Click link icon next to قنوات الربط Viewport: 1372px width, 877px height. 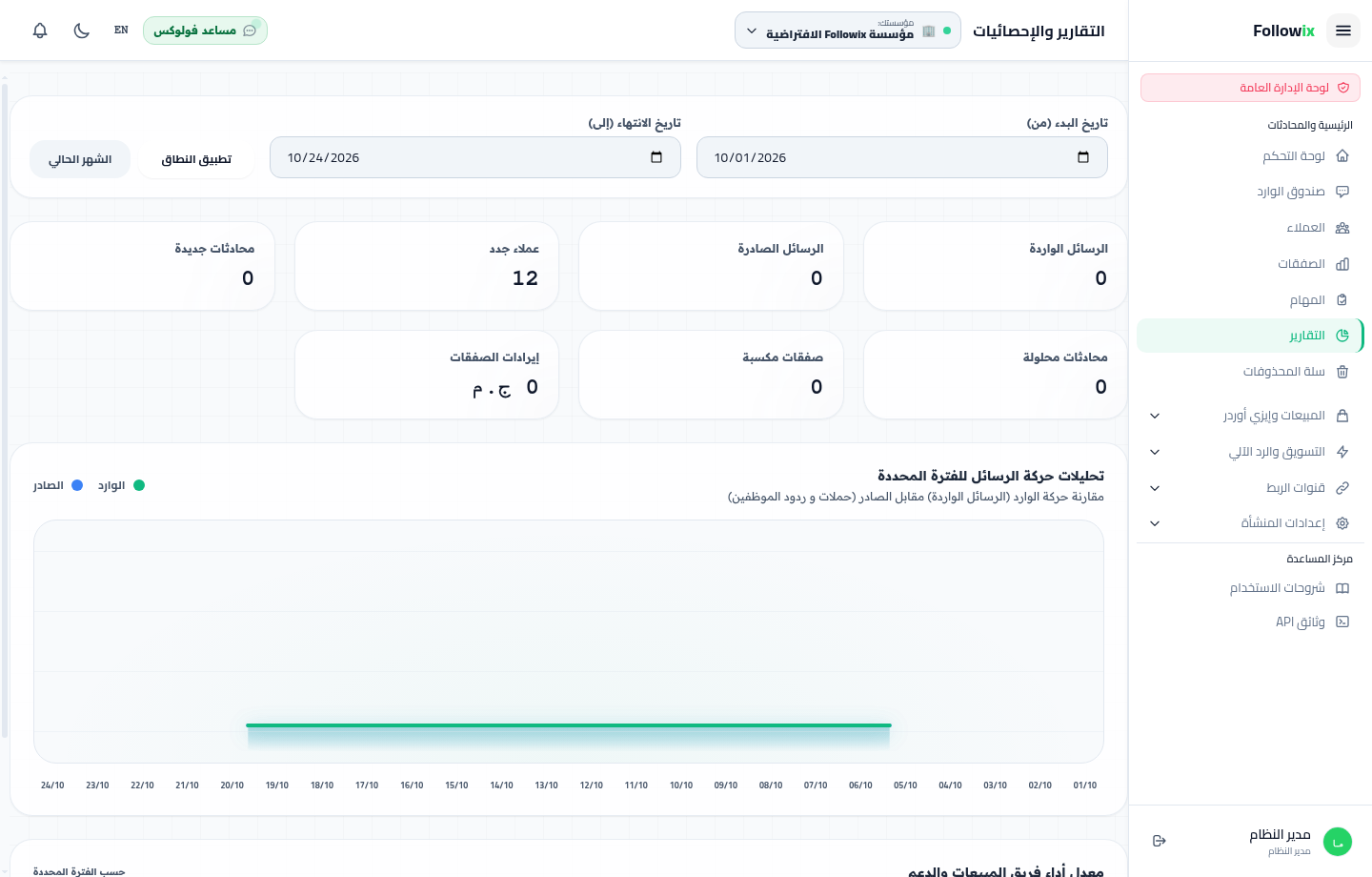click(x=1342, y=488)
